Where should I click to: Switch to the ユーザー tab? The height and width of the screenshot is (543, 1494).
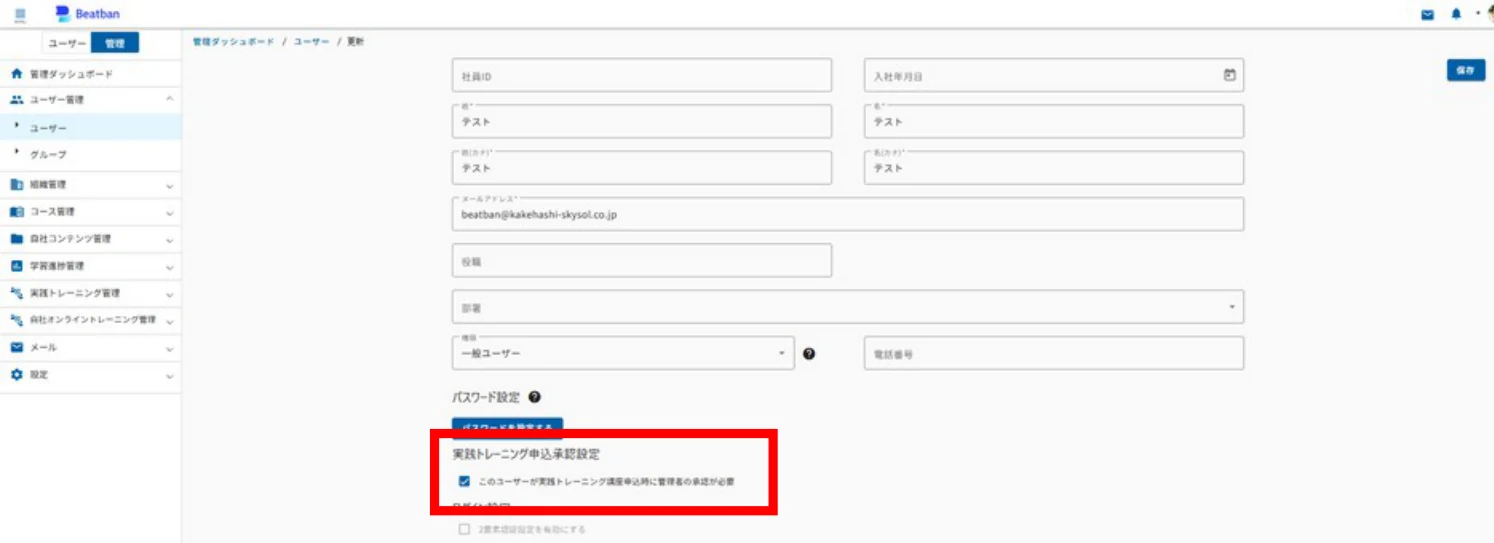pos(67,43)
